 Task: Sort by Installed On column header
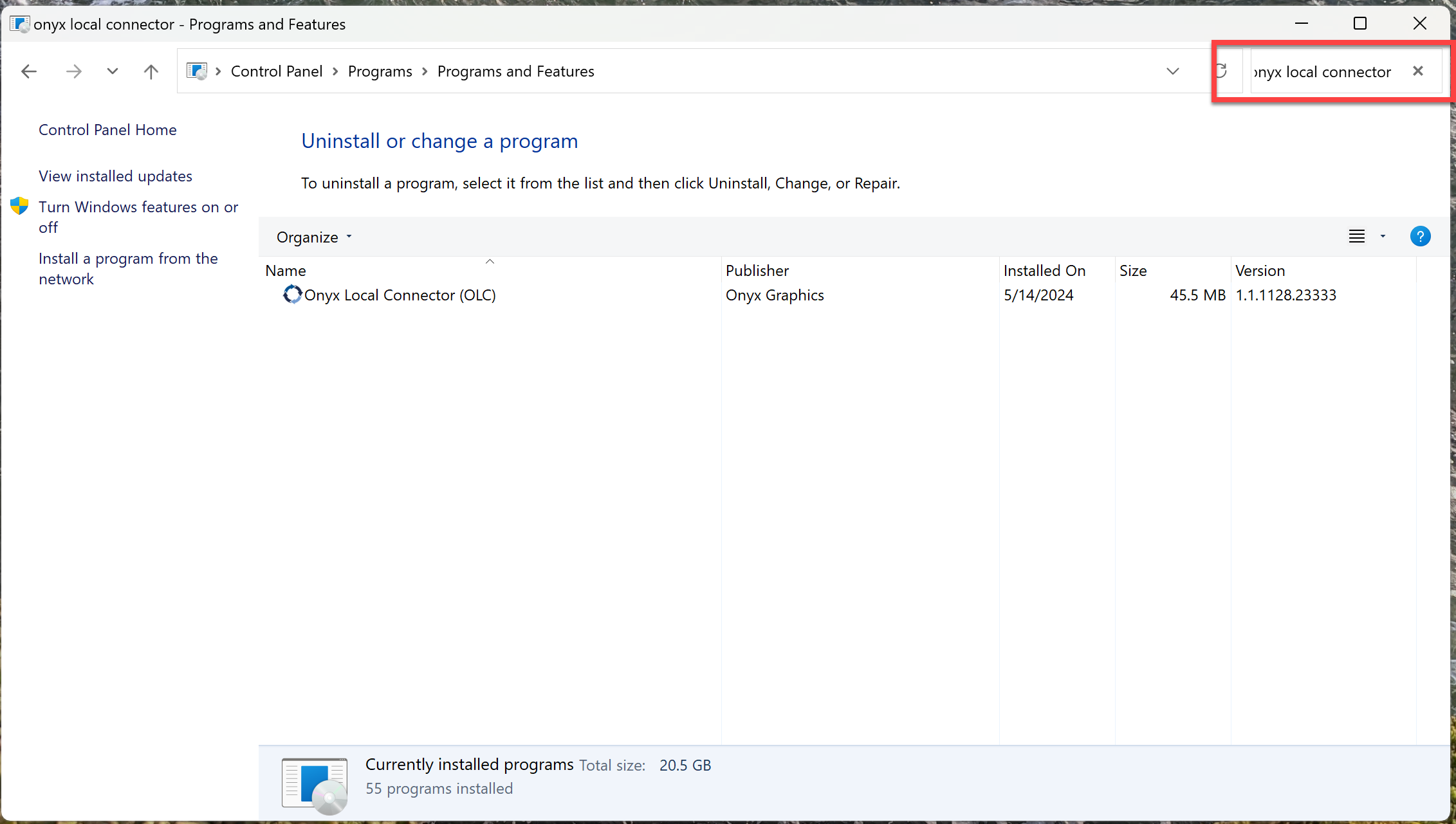coord(1056,271)
